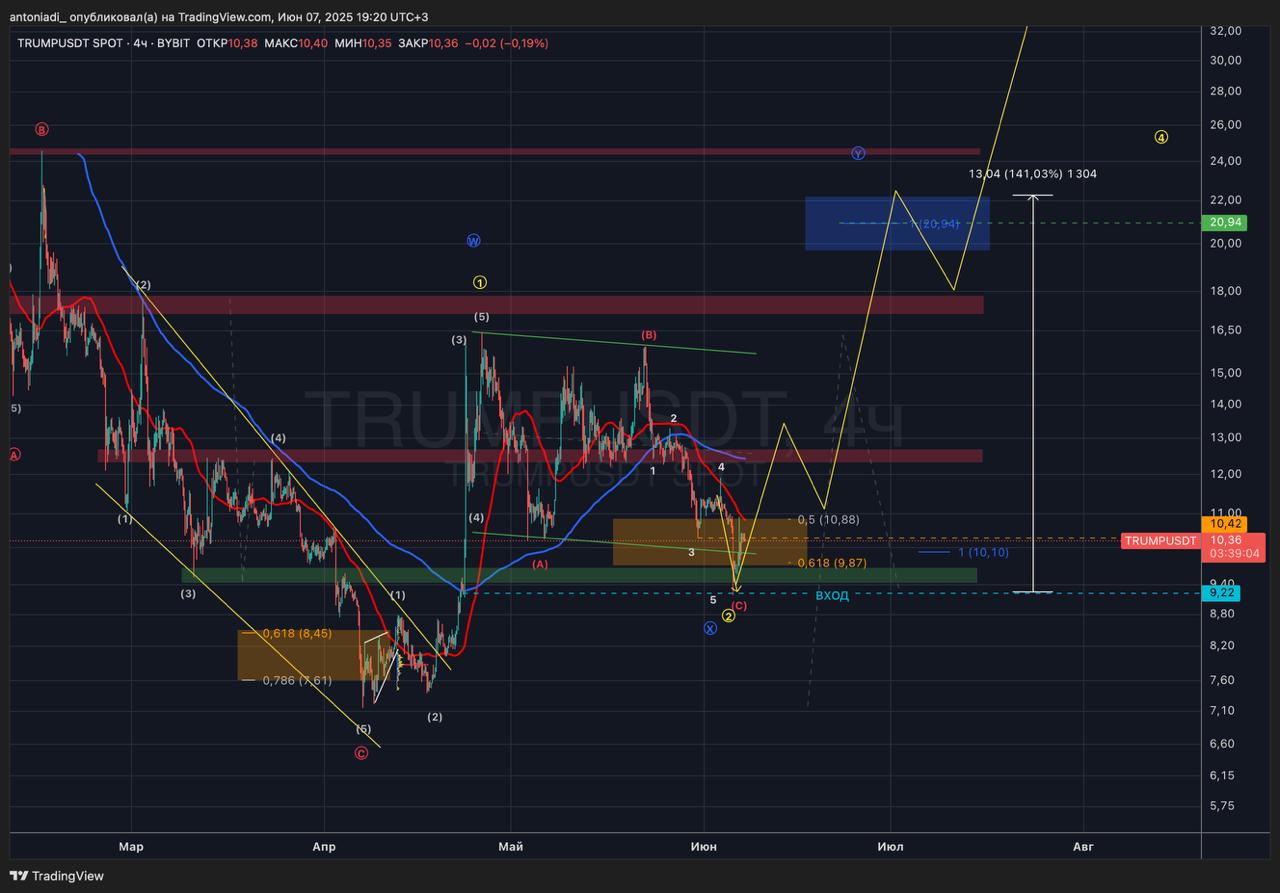Click the ОТКР 10,38 open value
This screenshot has height=893, width=1280.
[227, 43]
